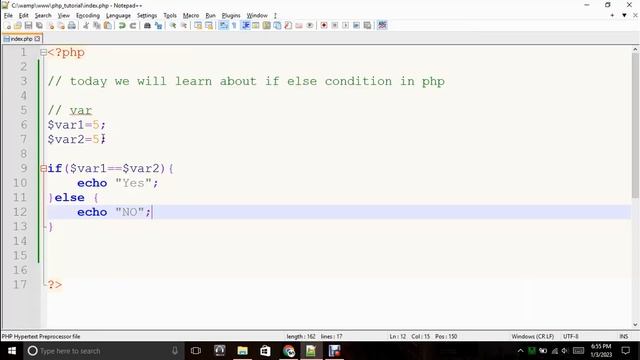The height and width of the screenshot is (360, 640).
Task: Toggle Word Wrap in the toolbar
Action: [223, 26]
